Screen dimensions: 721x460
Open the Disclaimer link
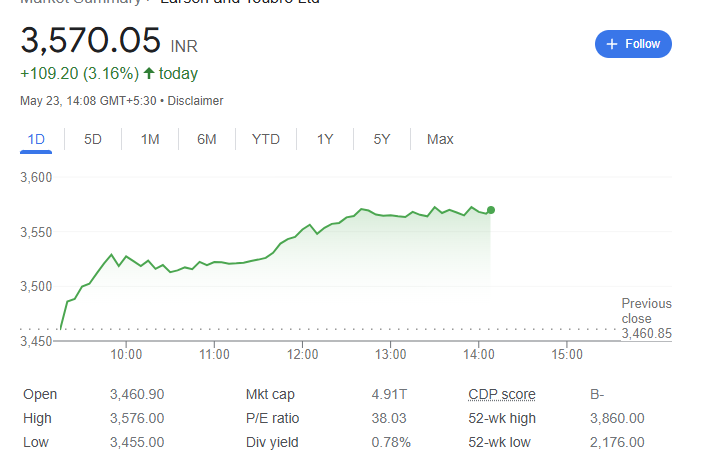click(195, 101)
